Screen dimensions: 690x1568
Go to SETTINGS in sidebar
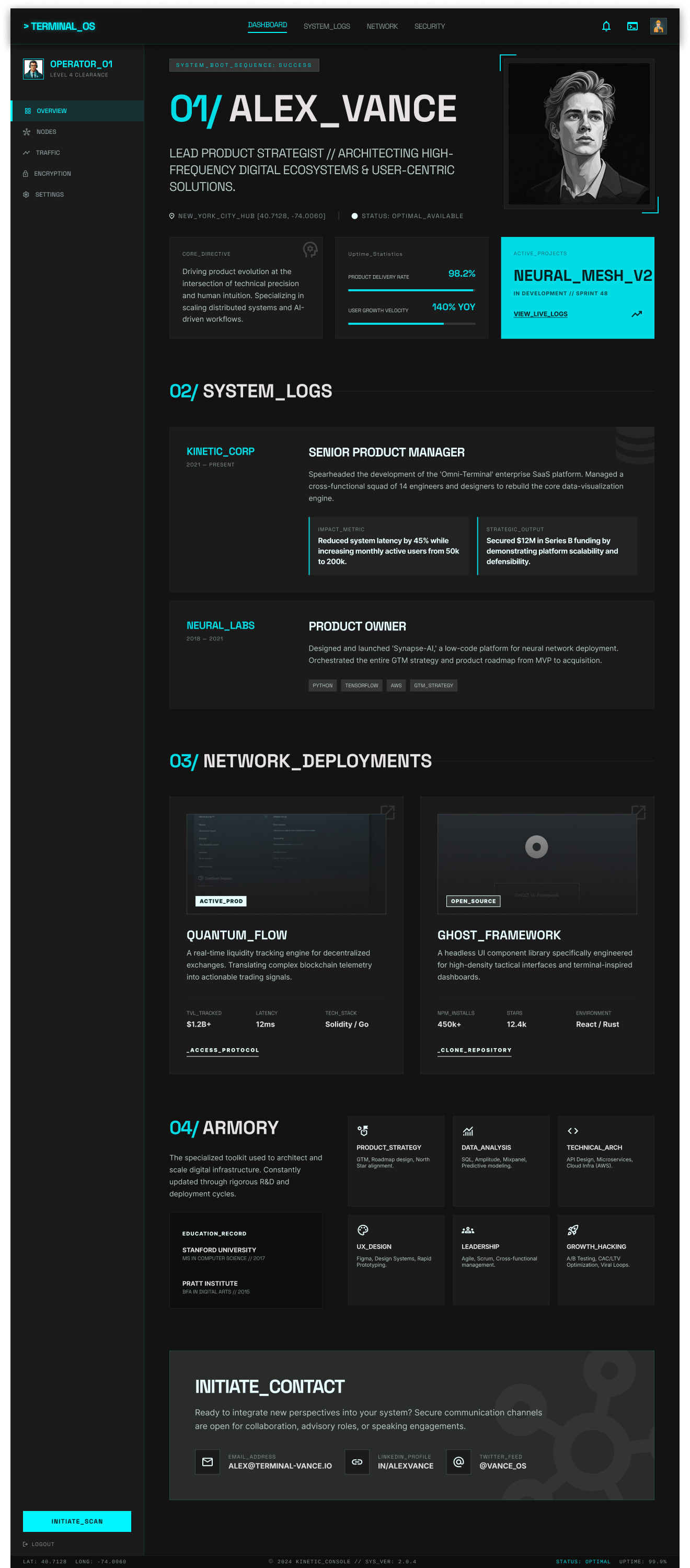click(x=49, y=195)
